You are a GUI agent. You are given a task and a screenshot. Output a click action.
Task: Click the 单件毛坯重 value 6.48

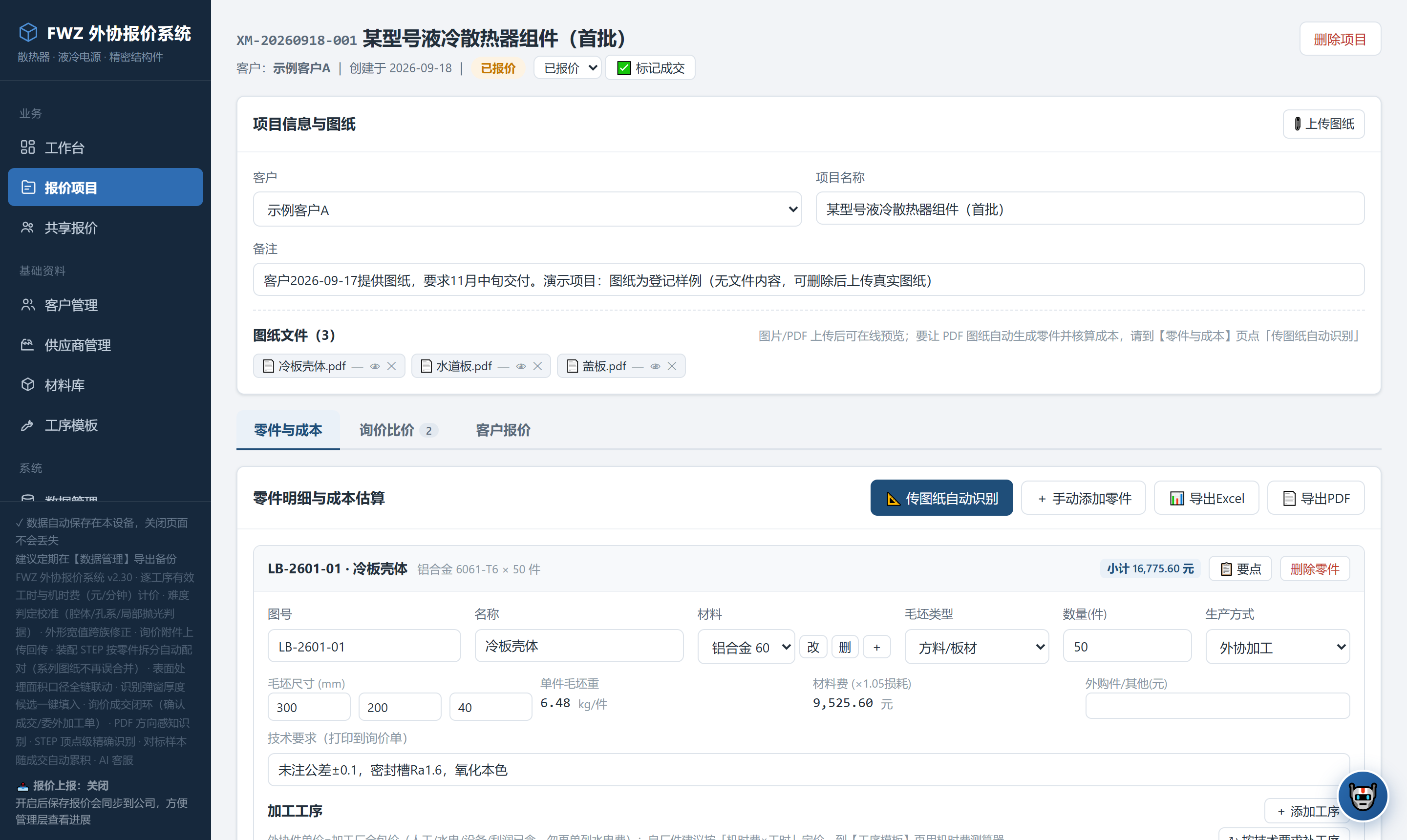pyautogui.click(x=555, y=703)
